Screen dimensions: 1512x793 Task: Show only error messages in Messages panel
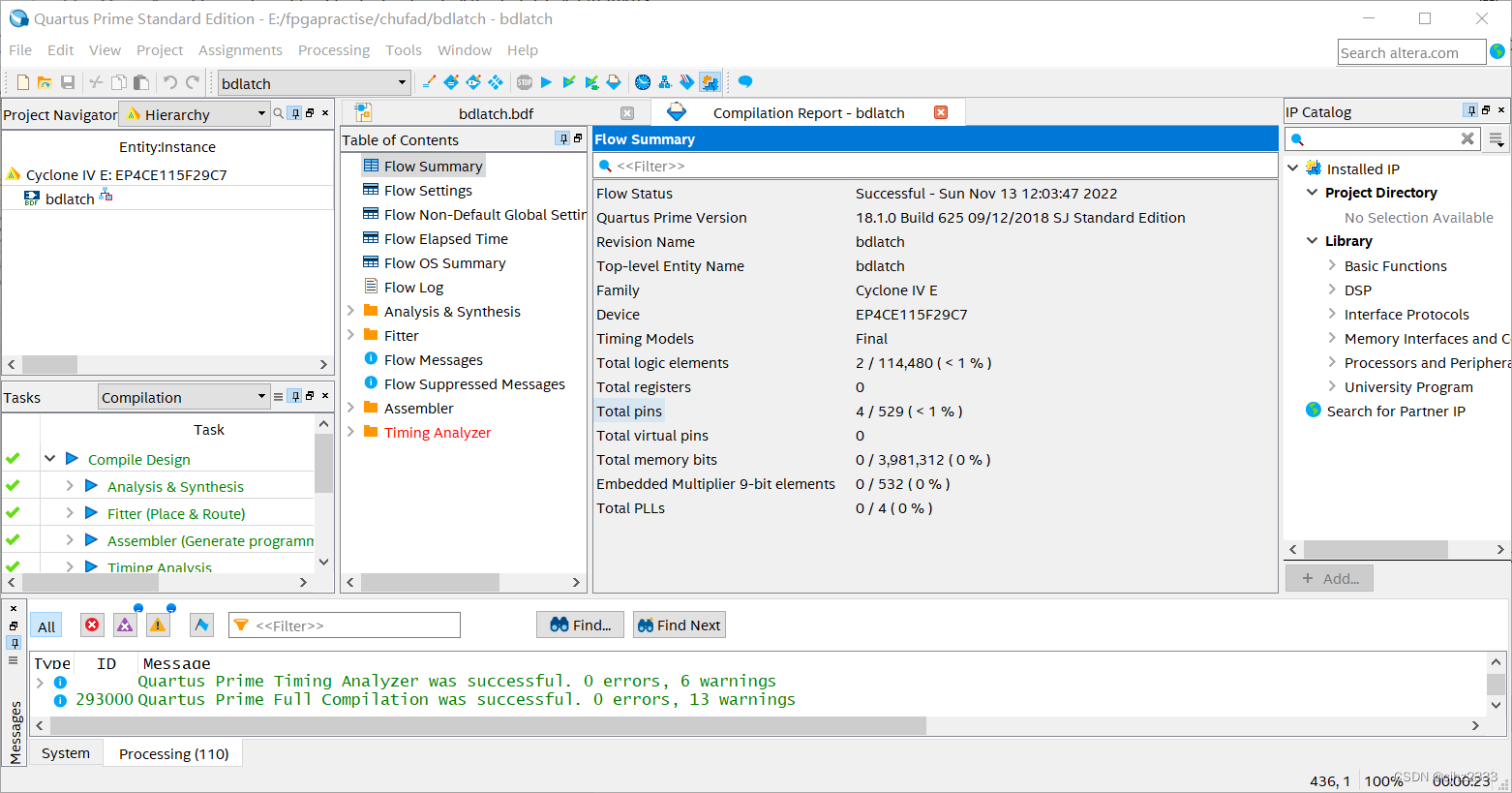click(92, 625)
